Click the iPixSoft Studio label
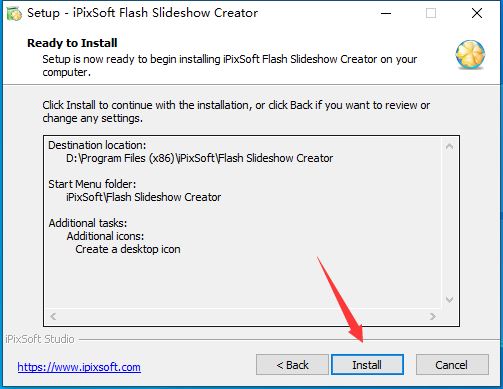This screenshot has width=503, height=389. (x=40, y=339)
